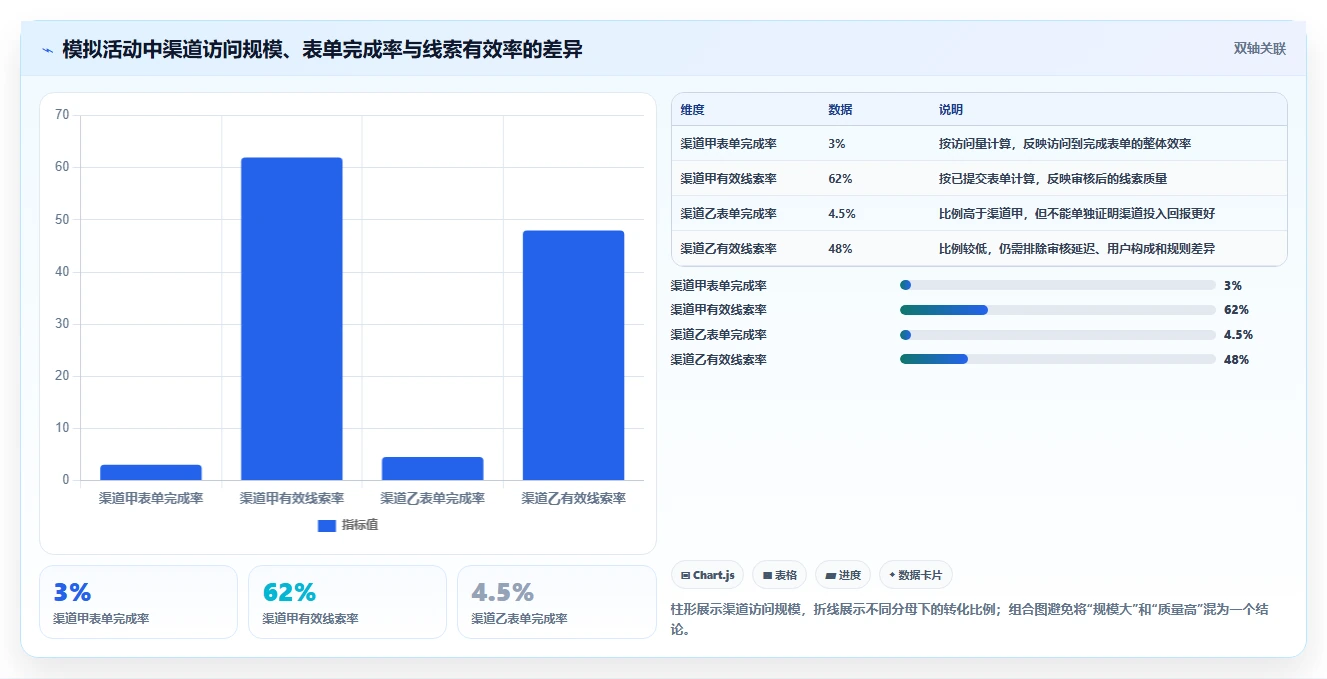
Task: Click the 双轴关联 label in header
Action: coord(1259,48)
